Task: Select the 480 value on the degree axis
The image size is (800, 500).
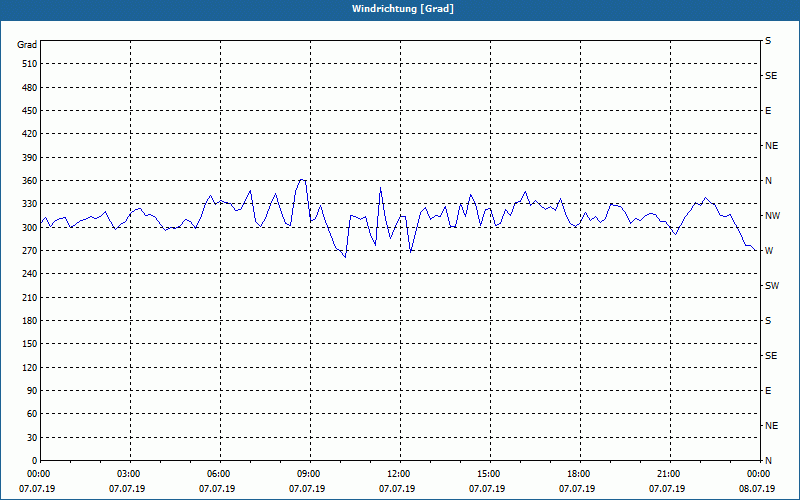Action: click(30, 88)
